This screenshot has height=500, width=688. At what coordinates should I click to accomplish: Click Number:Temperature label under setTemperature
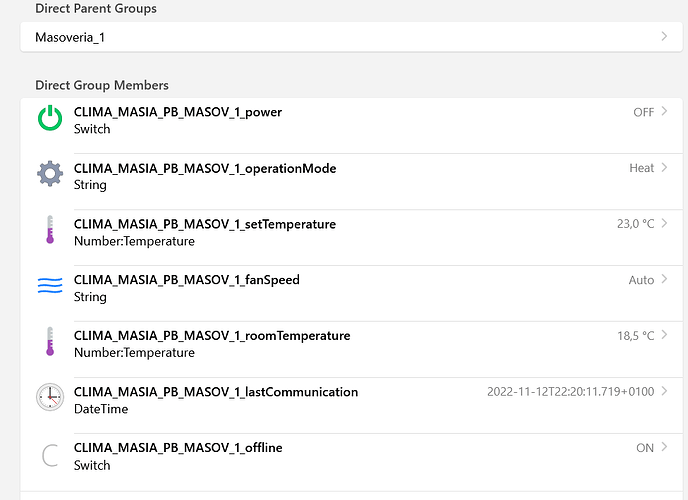pyautogui.click(x=134, y=241)
